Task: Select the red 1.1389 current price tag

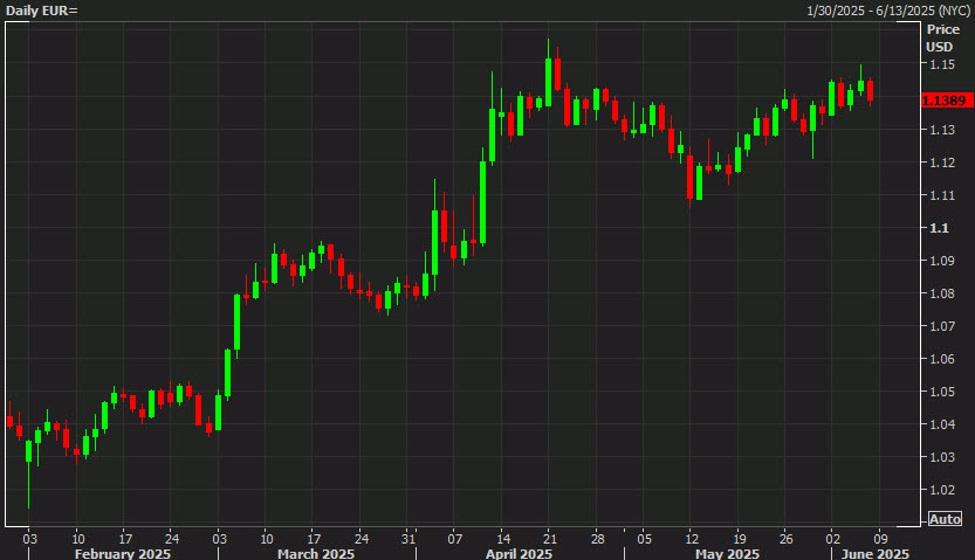Action: coord(943,100)
